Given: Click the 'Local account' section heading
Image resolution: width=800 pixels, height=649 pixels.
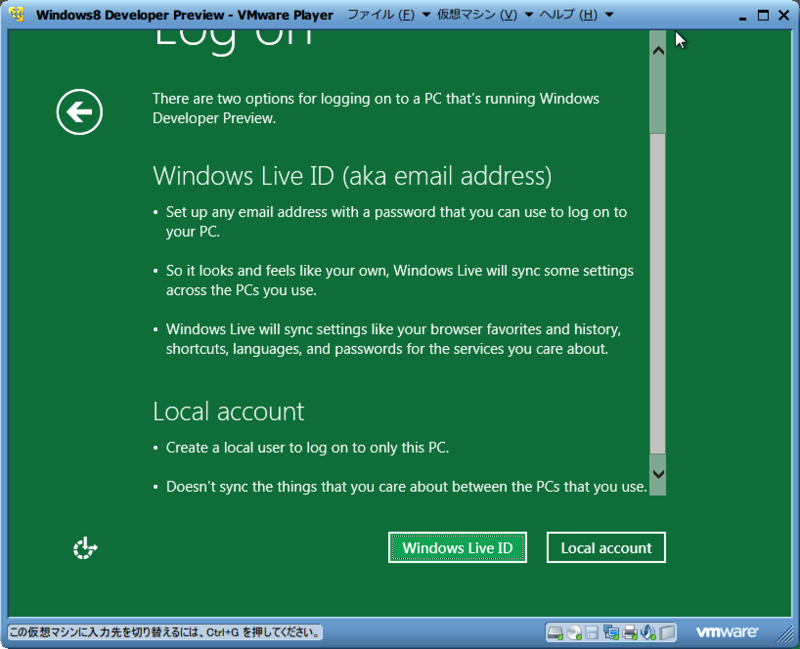Looking at the screenshot, I should [229, 411].
